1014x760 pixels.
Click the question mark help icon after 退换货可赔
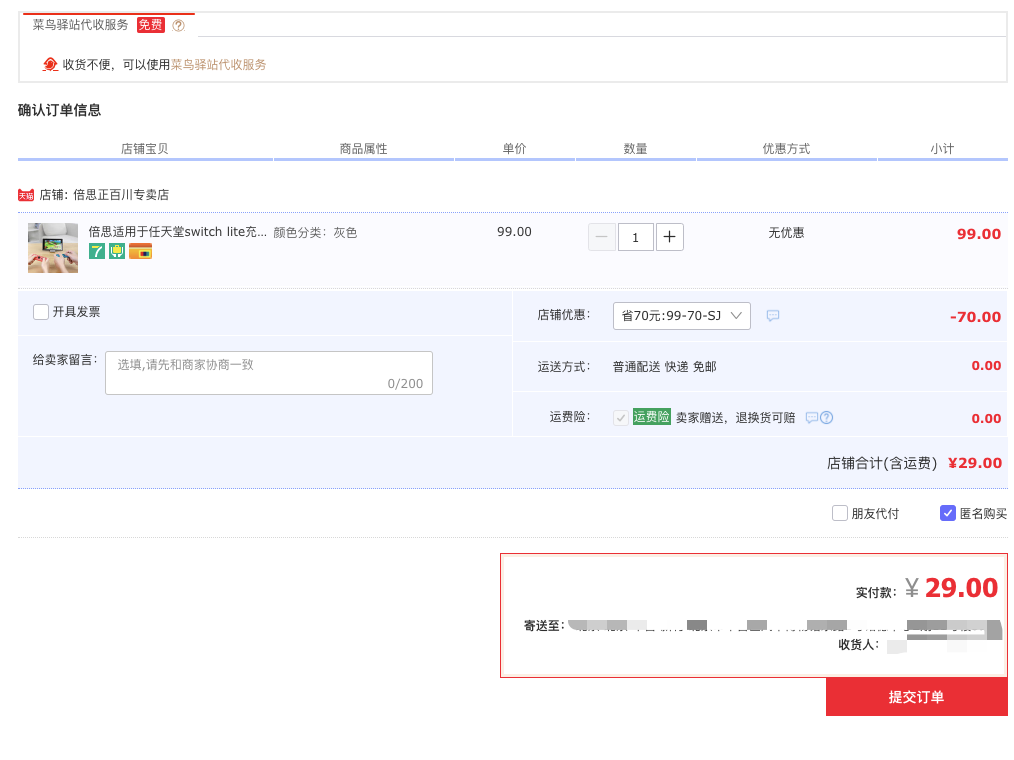pyautogui.click(x=826, y=418)
